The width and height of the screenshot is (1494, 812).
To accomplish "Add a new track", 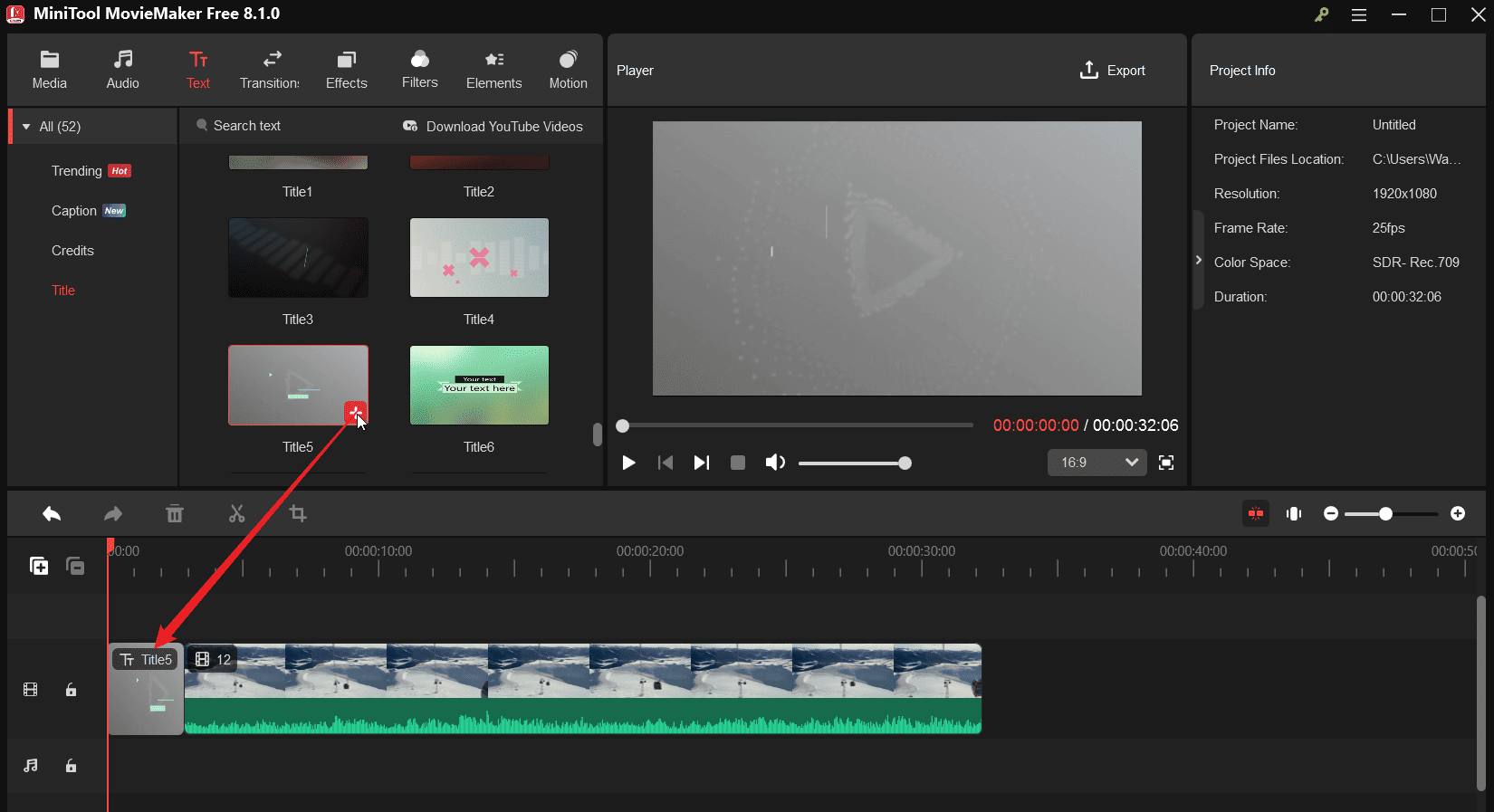I will (39, 566).
